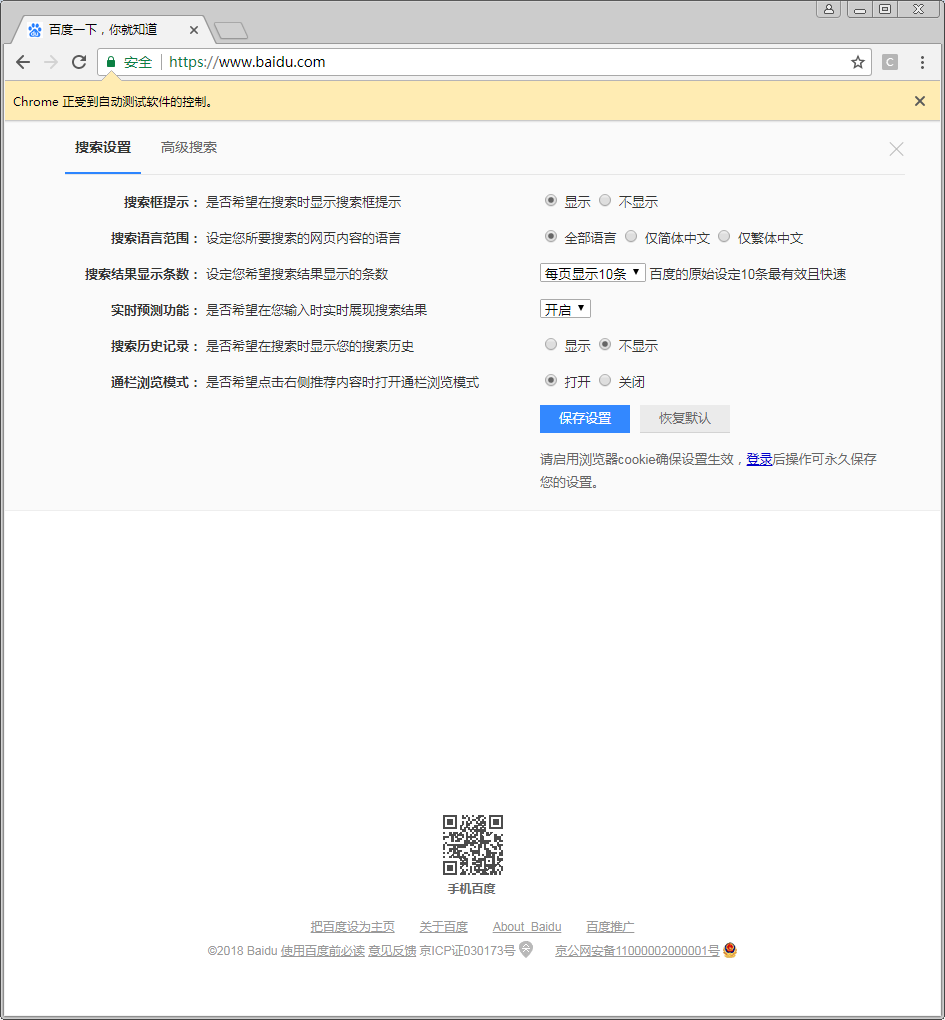Reload the Baidu page
Viewport: 945px width, 1020px height.
(79, 62)
